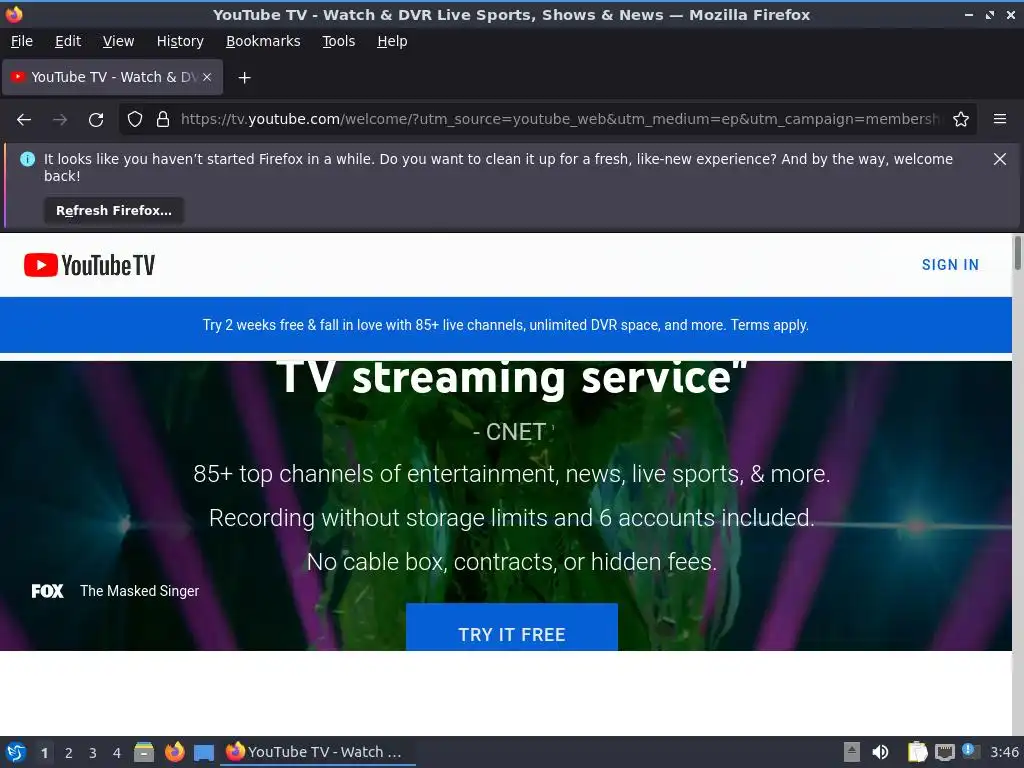Switch to workspace 4
Image resolution: width=1024 pixels, height=768 pixels.
117,753
